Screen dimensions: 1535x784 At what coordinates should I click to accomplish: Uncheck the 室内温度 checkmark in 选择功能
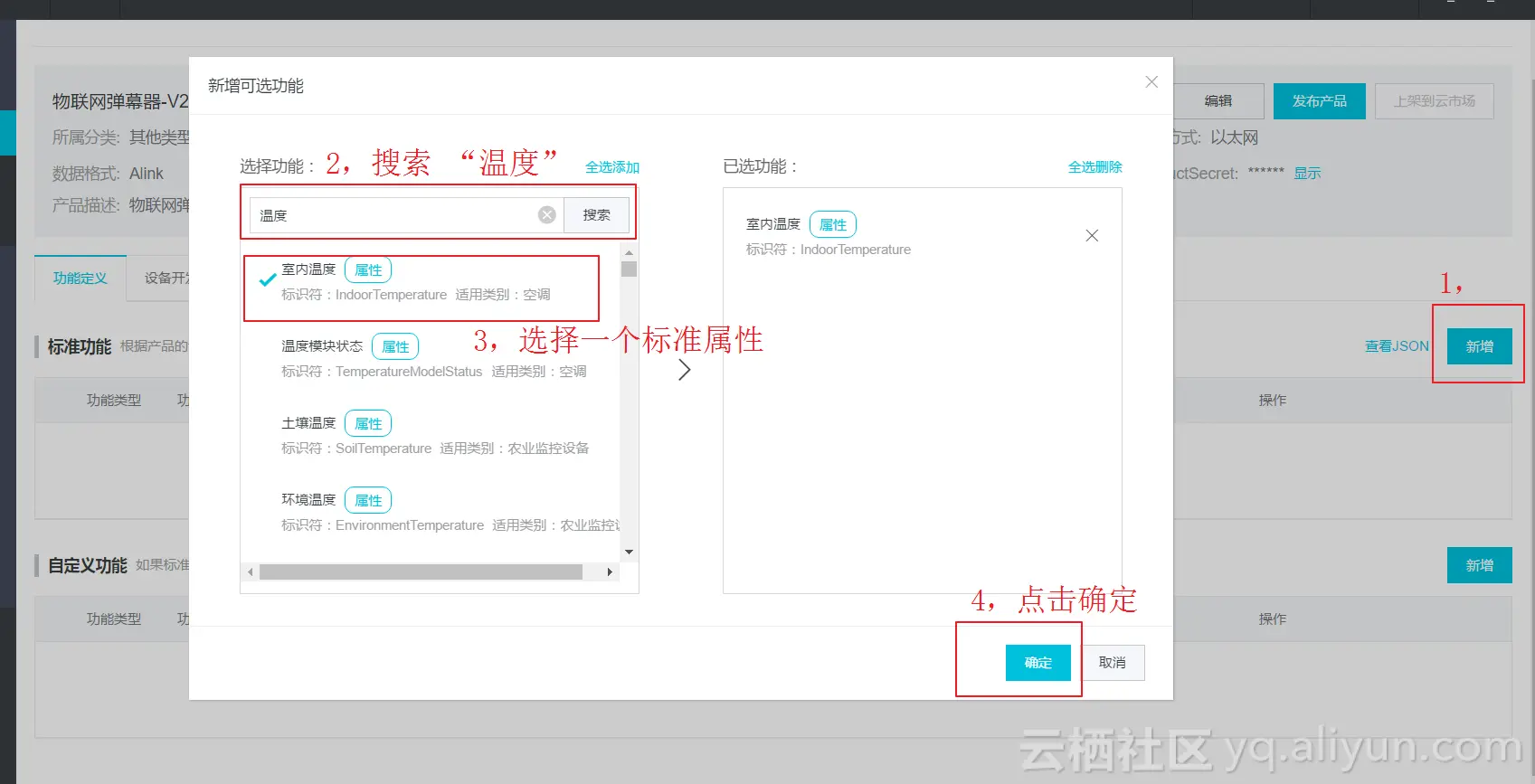268,280
